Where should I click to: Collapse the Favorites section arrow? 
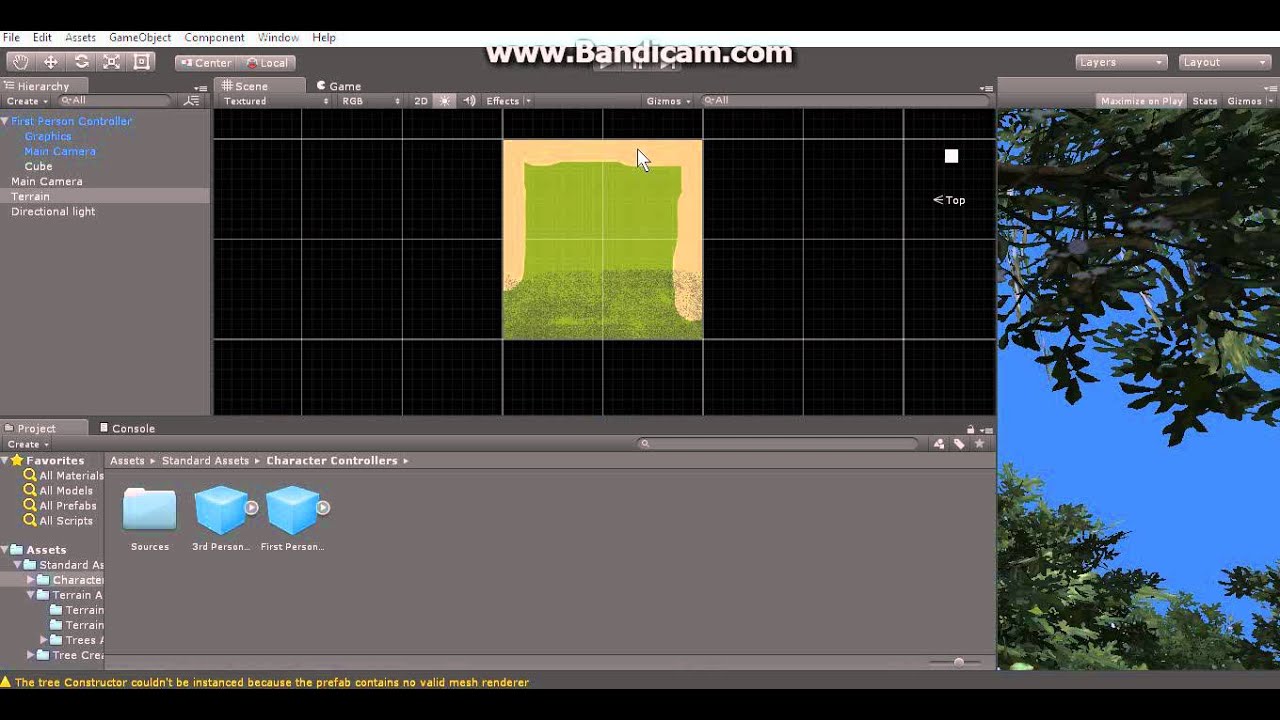(5, 460)
